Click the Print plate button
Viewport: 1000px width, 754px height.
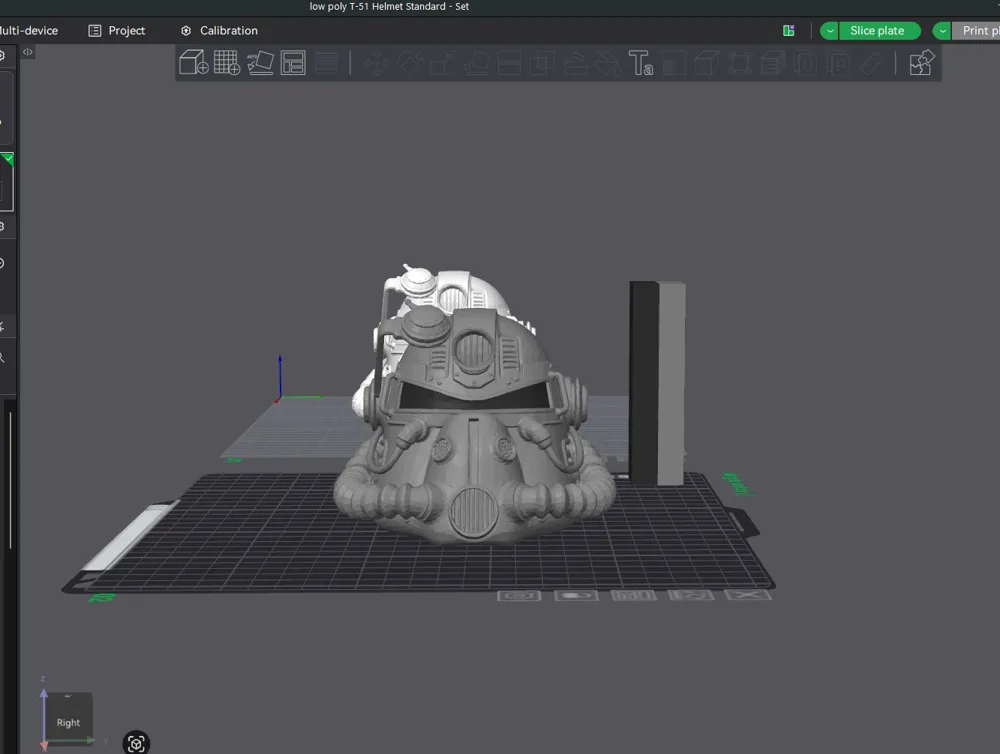click(976, 31)
